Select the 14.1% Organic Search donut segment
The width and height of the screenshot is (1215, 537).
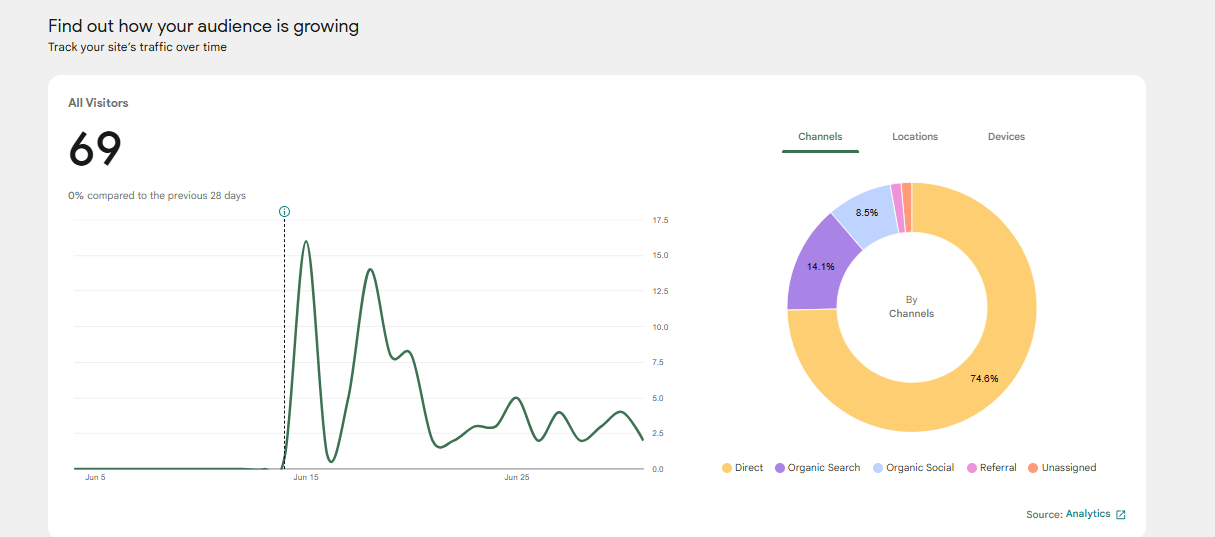821,266
